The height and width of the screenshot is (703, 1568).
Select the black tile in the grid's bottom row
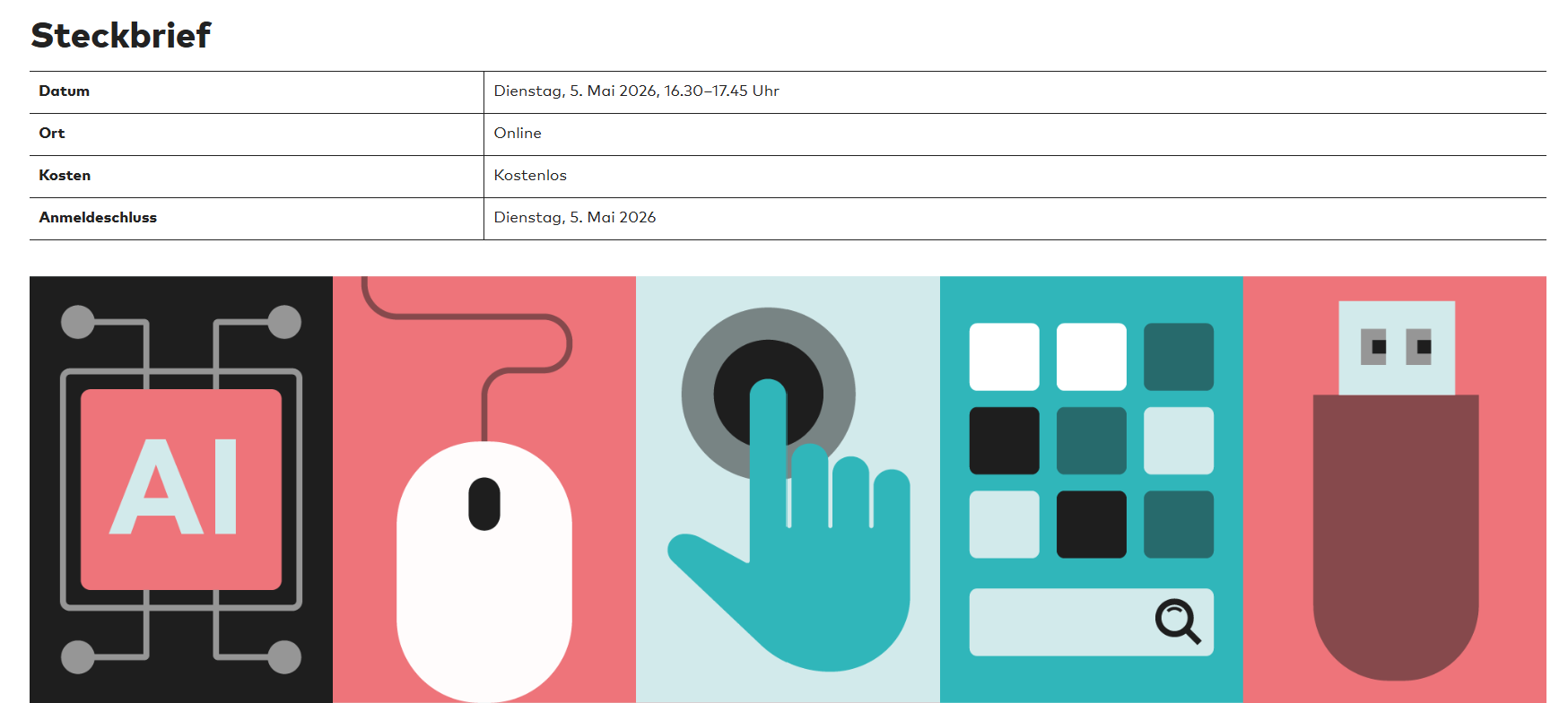[x=1091, y=525]
